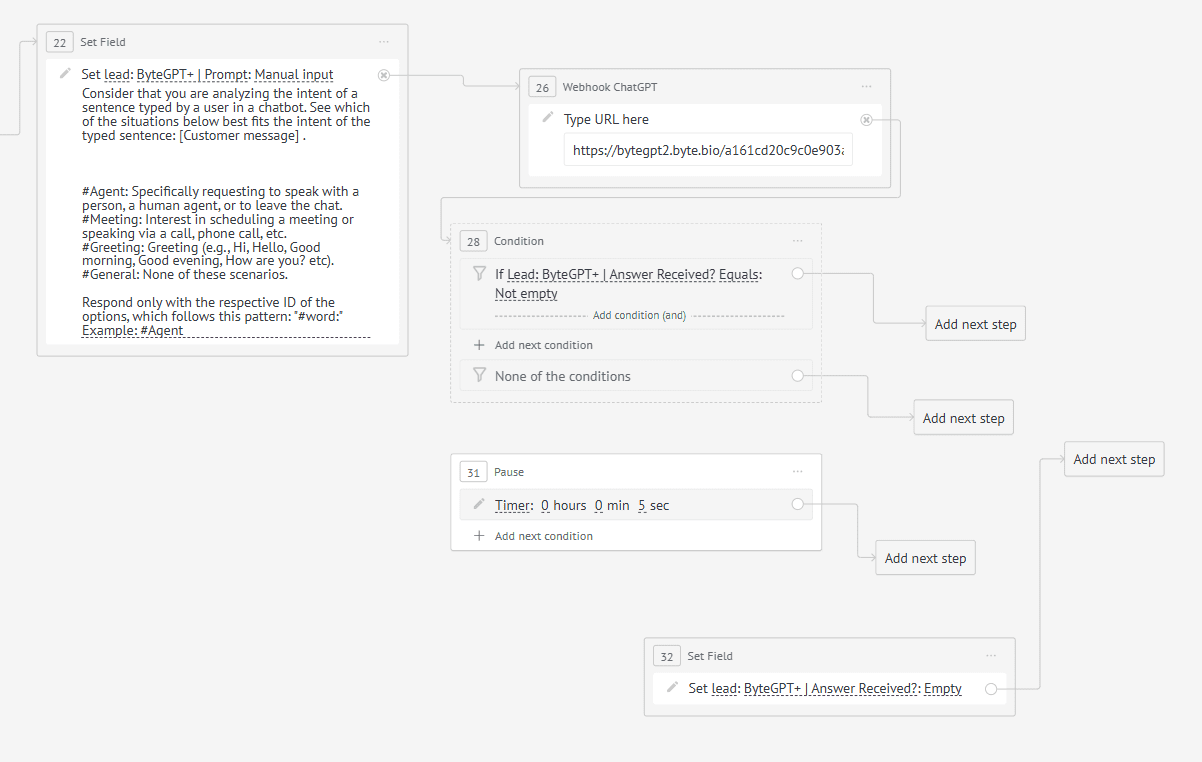Click the Add condition (and) link

[639, 315]
